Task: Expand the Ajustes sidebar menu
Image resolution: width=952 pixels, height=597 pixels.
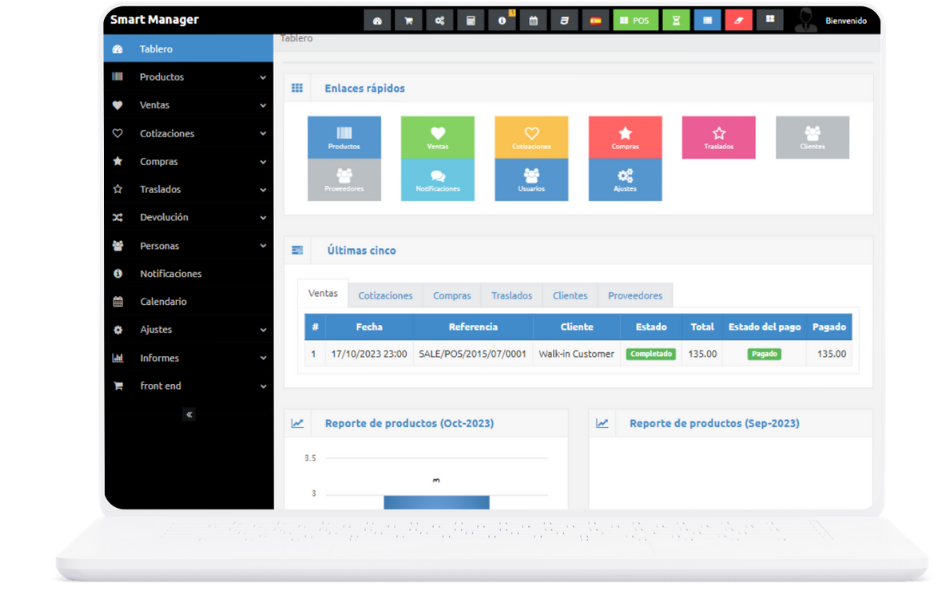Action: (x=188, y=330)
